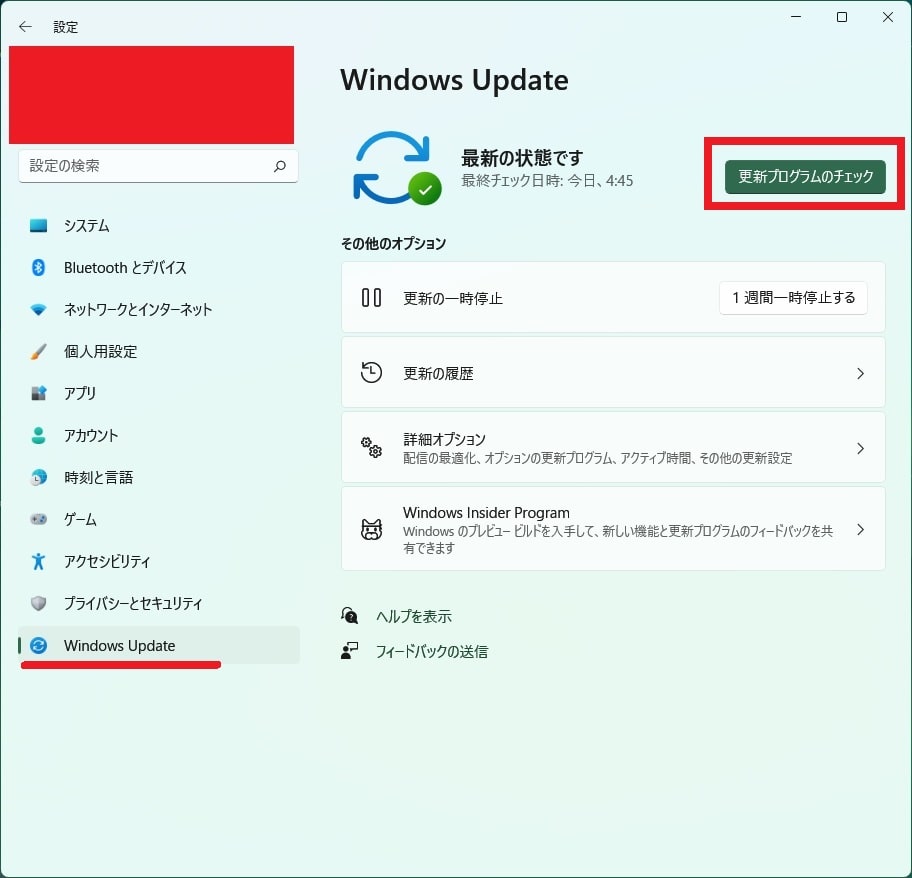Click the アプリ icon in the sidebar
Image resolution: width=912 pixels, height=878 pixels.
tap(38, 393)
